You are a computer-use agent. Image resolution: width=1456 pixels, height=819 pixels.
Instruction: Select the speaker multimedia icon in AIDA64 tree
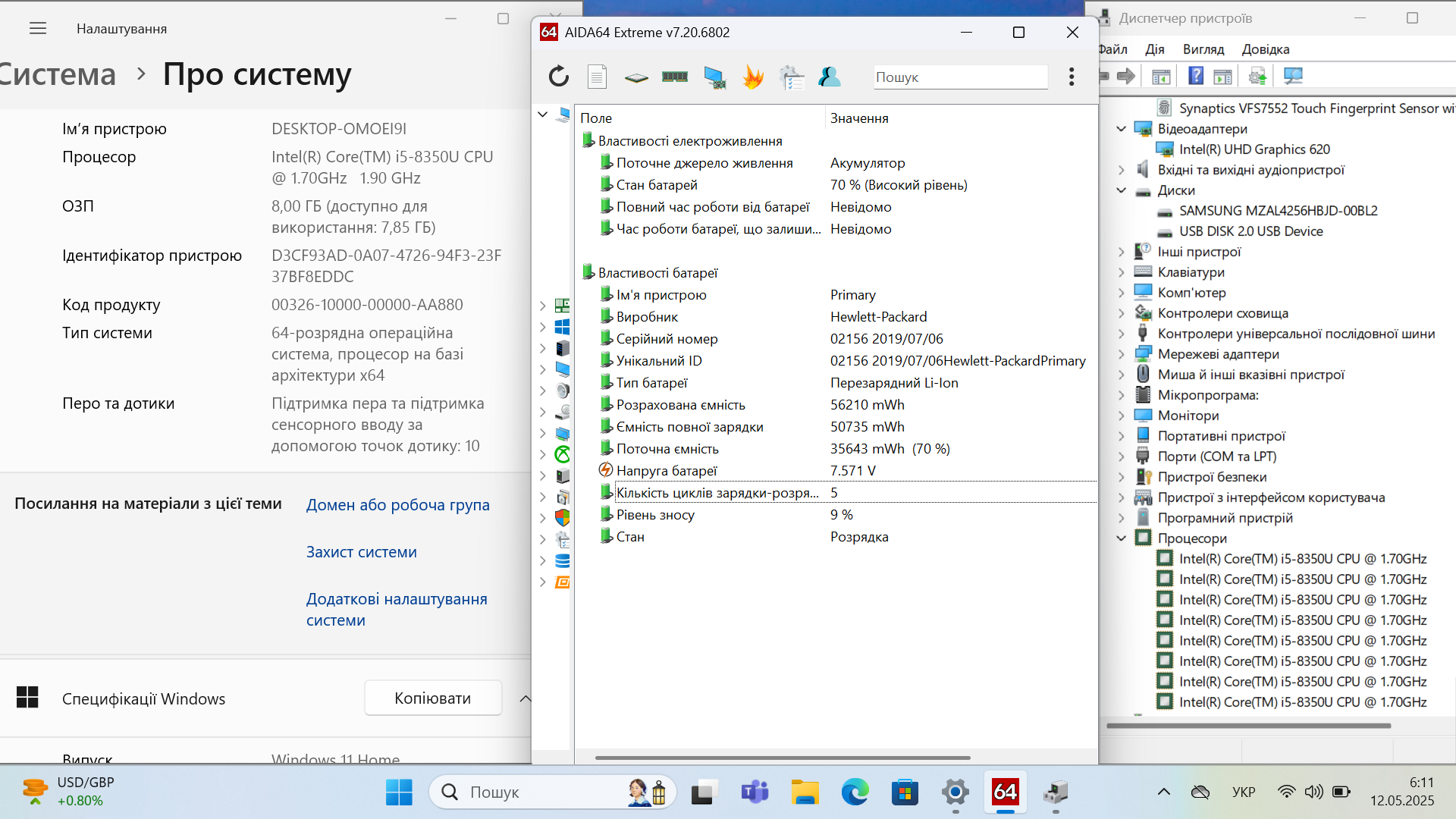[x=562, y=391]
